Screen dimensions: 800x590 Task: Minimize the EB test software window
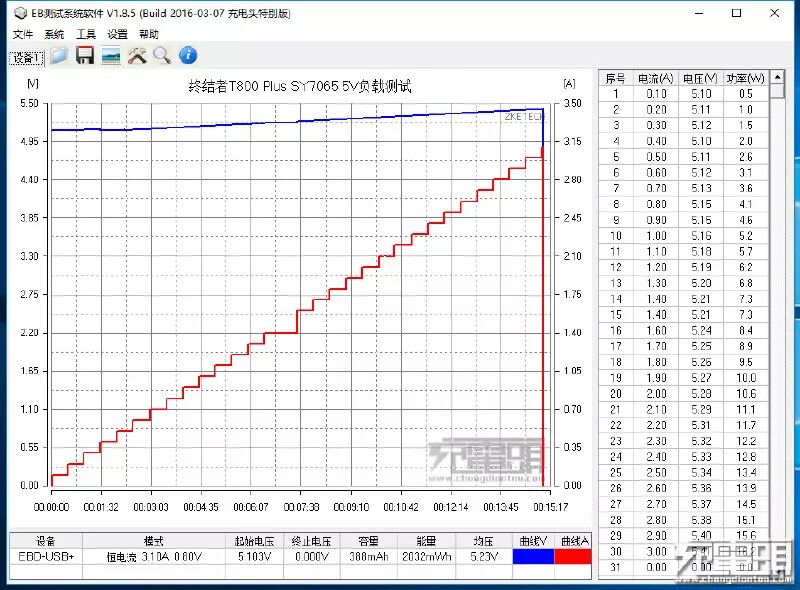[x=698, y=13]
